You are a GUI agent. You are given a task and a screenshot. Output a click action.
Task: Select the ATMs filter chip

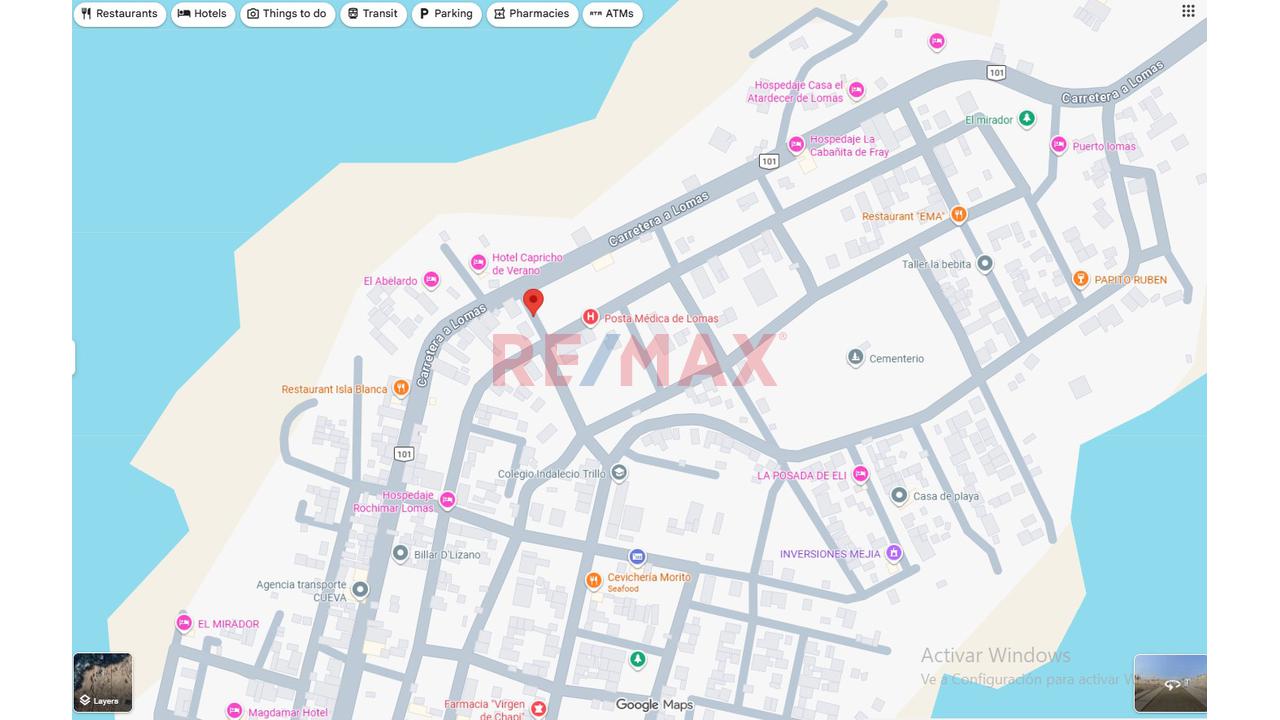[x=612, y=14]
